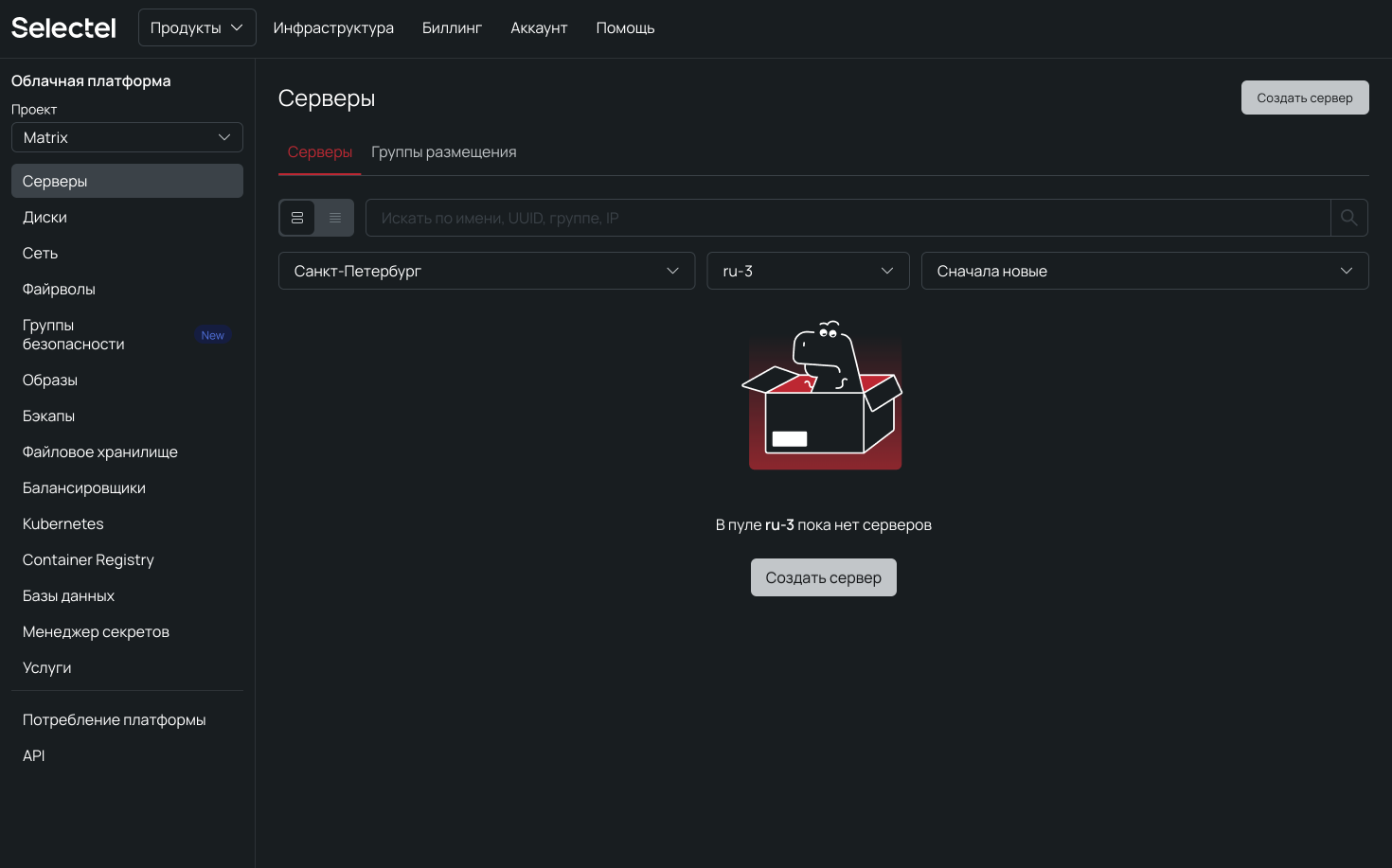Open the ru-3 pool dropdown
This screenshot has width=1392, height=868.
pos(809,271)
